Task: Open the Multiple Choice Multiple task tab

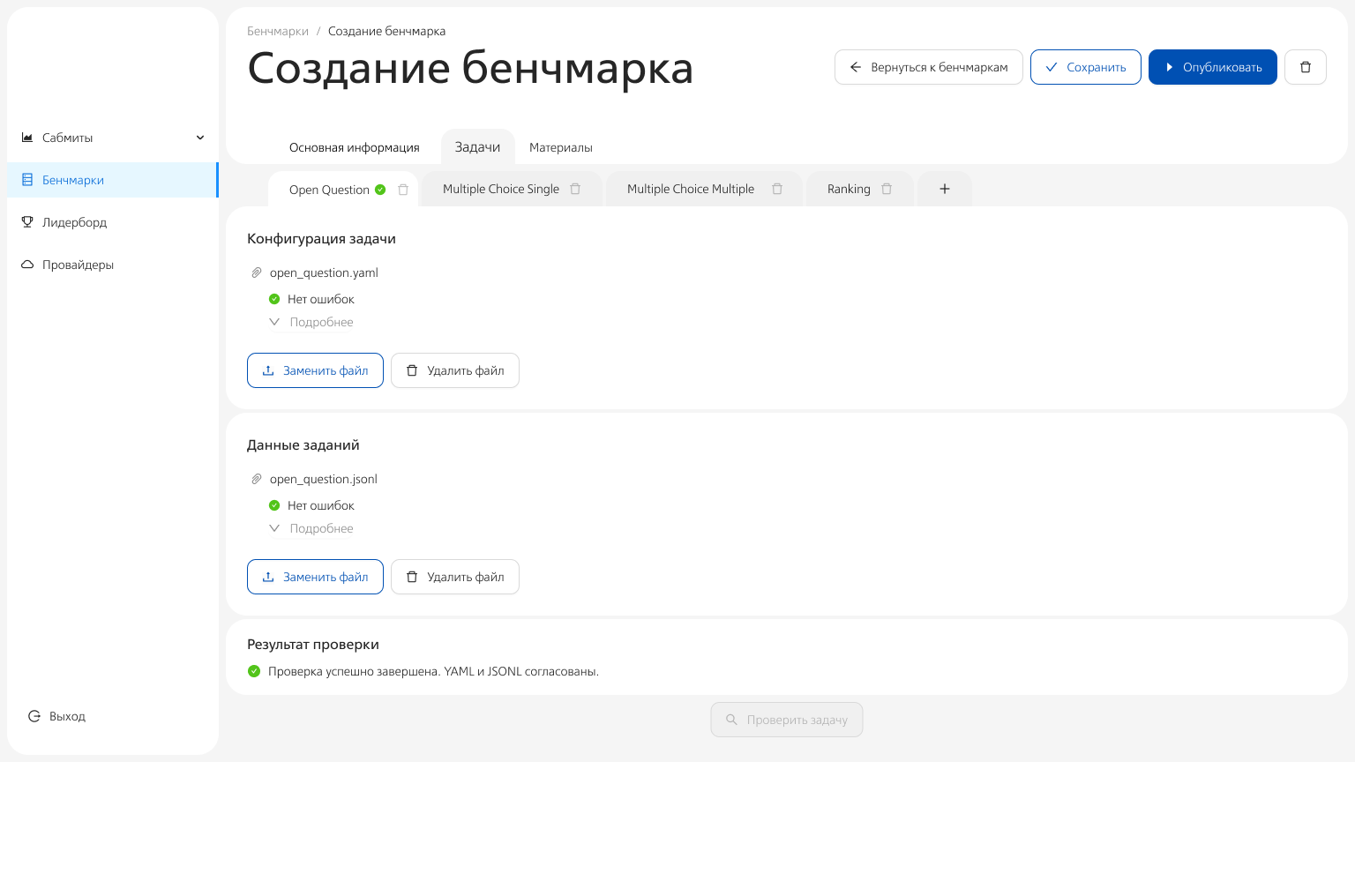Action: (x=691, y=189)
